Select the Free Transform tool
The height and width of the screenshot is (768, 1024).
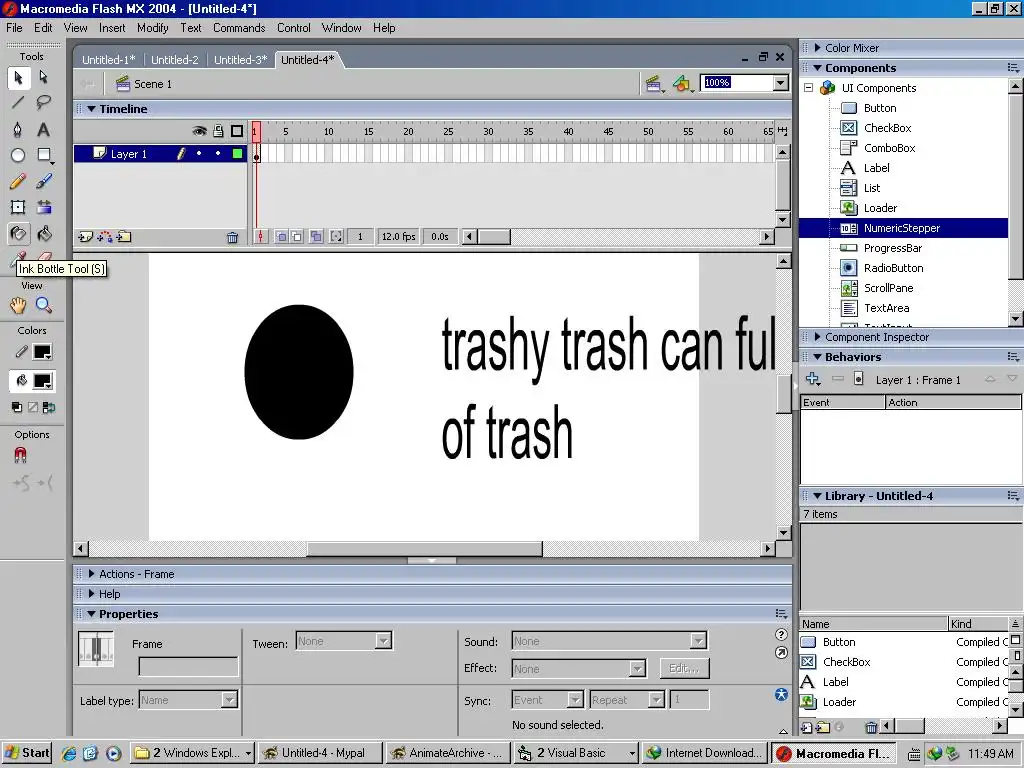tap(18, 207)
